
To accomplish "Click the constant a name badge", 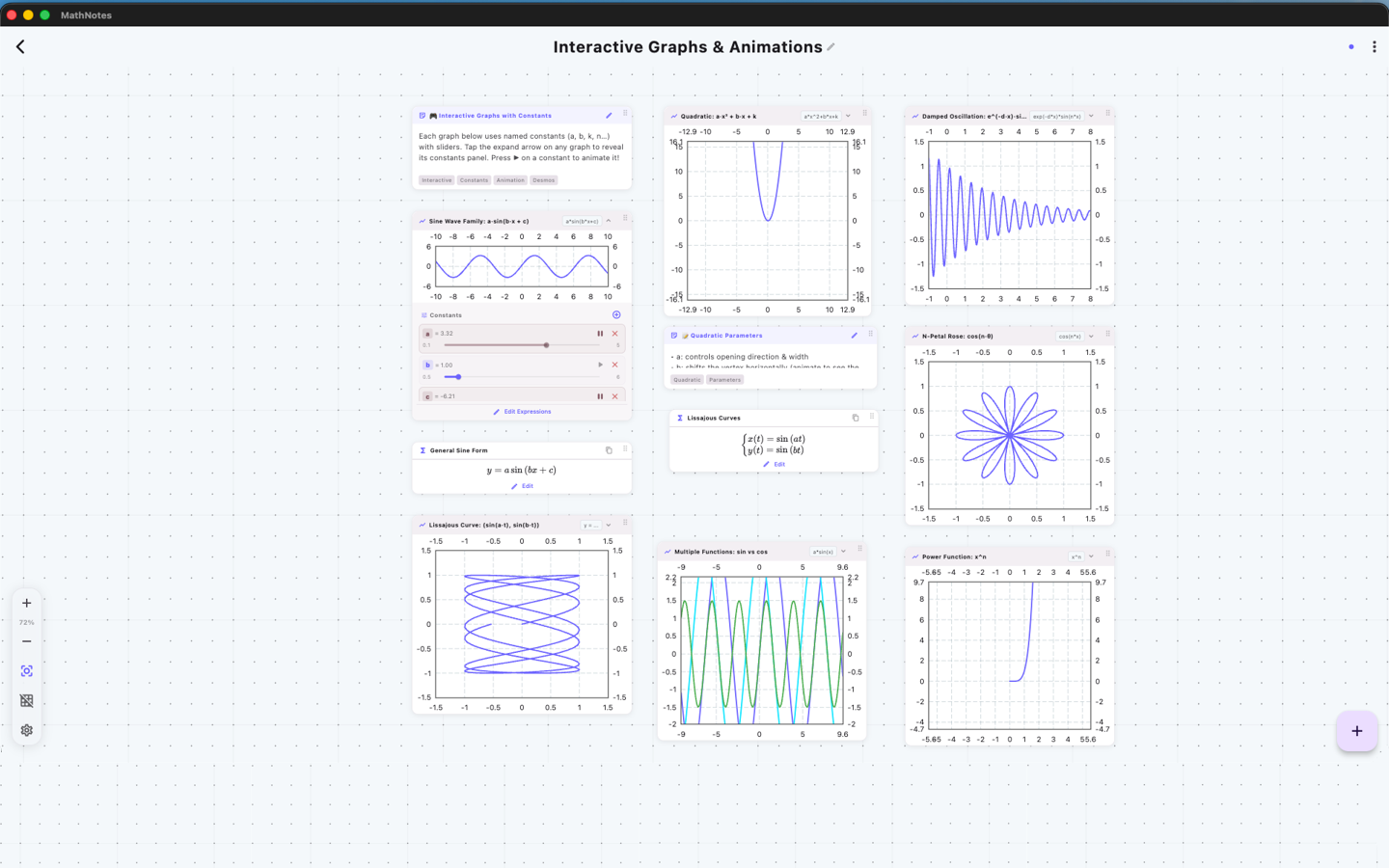I will [427, 334].
